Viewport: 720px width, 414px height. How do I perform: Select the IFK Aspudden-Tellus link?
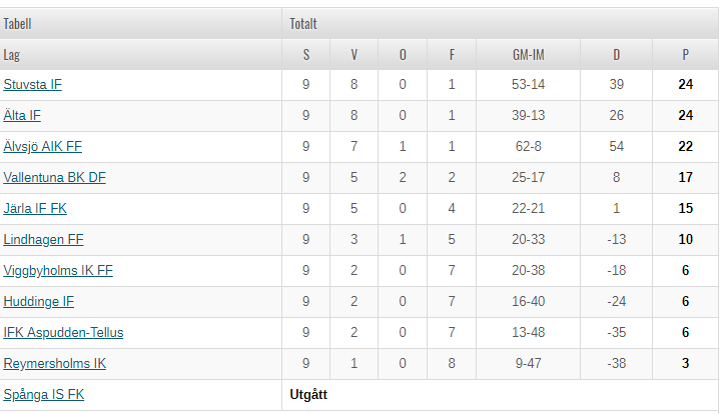(x=63, y=332)
